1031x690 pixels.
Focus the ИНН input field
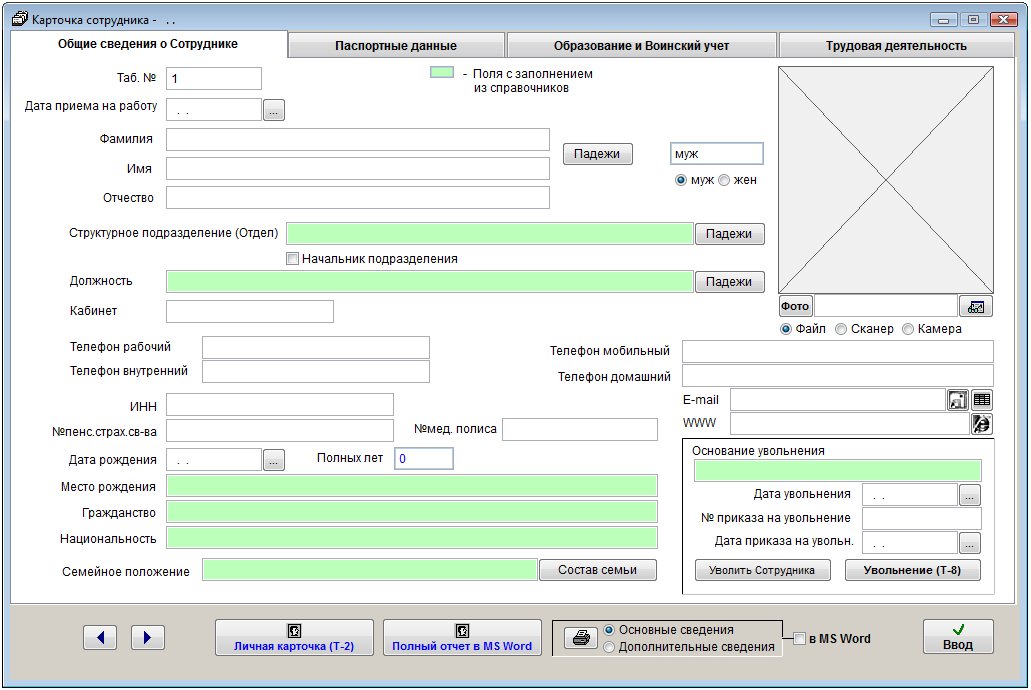(280, 405)
